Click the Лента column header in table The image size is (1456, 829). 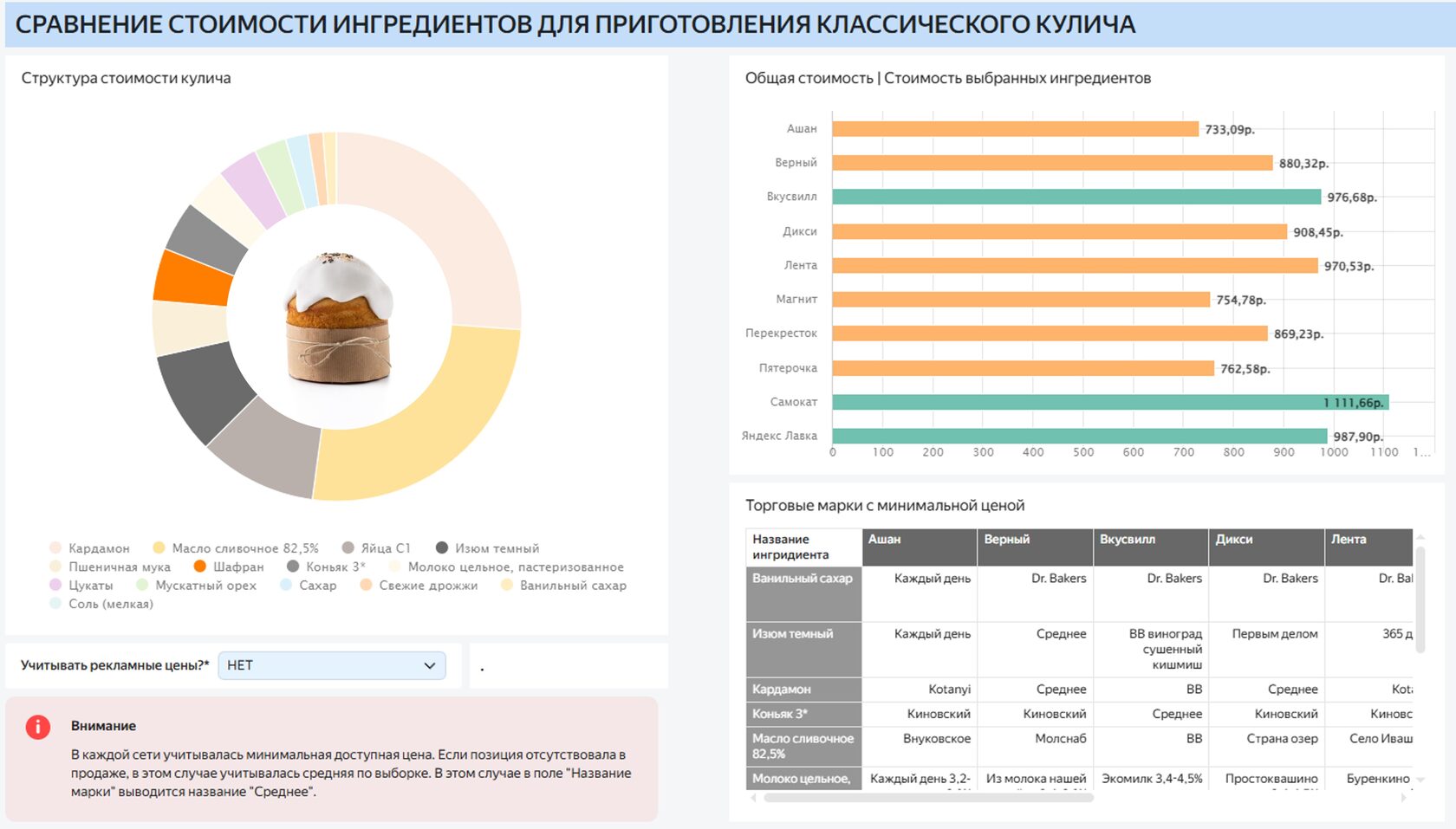point(1369,547)
